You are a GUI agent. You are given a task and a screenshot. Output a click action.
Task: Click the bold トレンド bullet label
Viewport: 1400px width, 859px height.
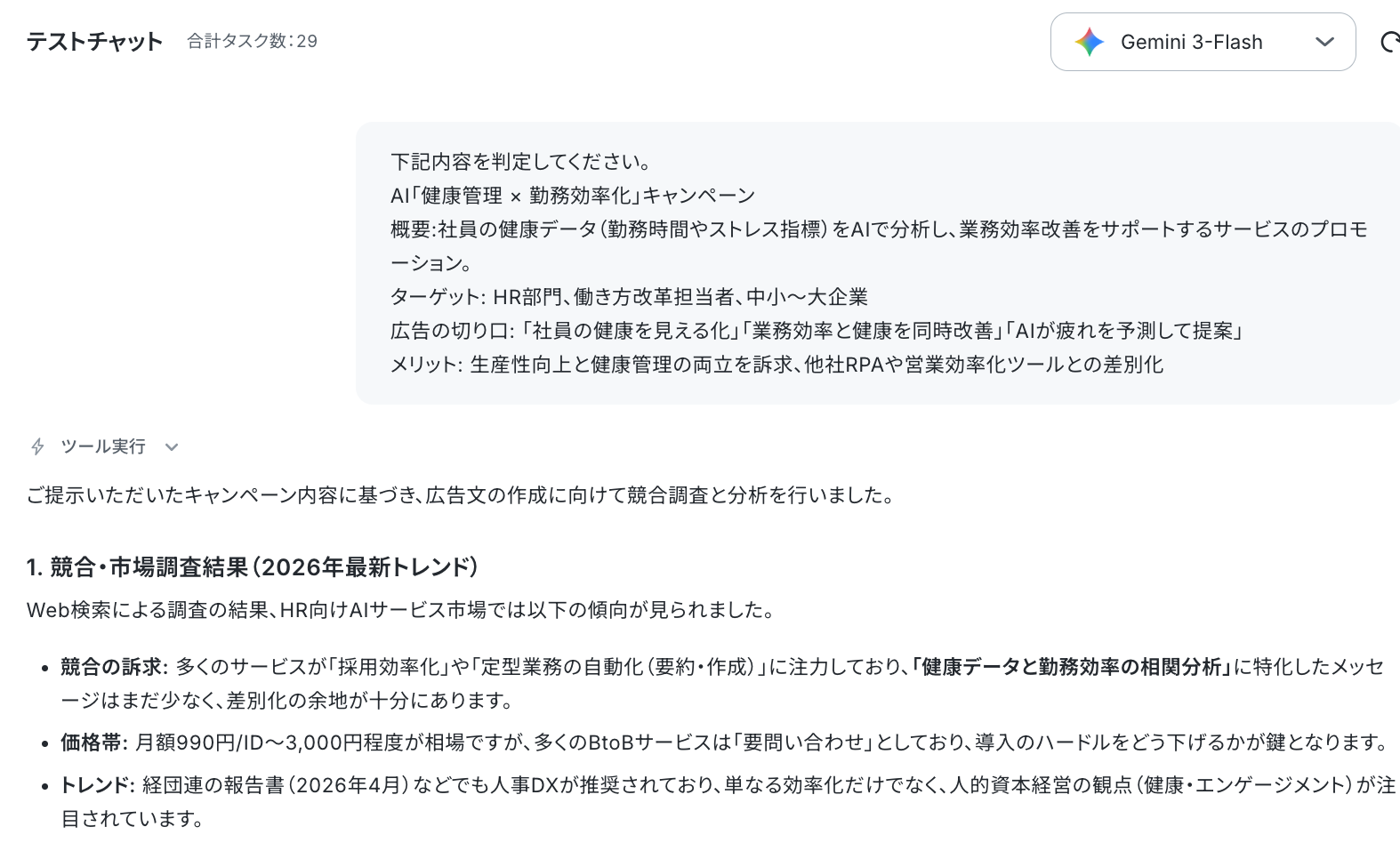pyautogui.click(x=97, y=785)
